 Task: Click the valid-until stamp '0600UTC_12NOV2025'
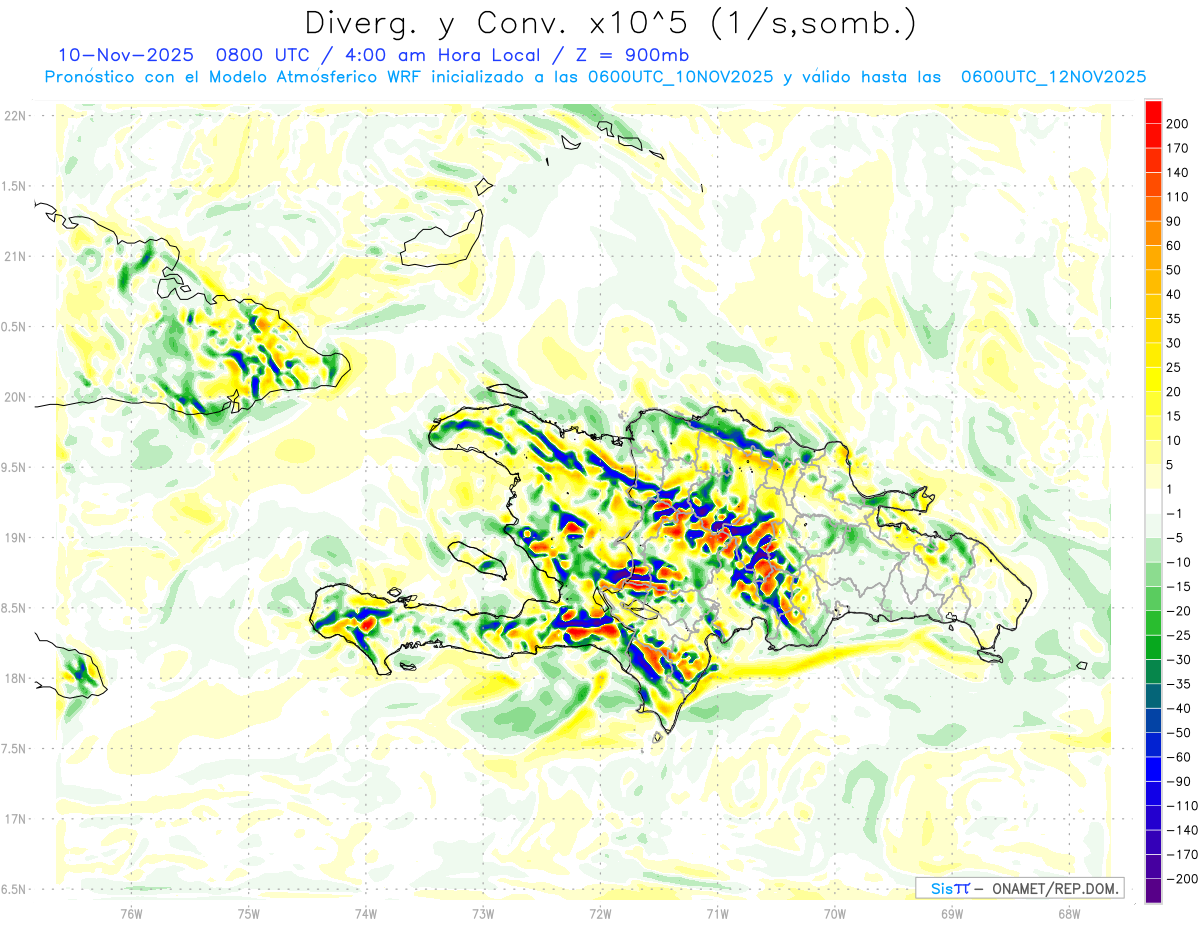point(1053,77)
